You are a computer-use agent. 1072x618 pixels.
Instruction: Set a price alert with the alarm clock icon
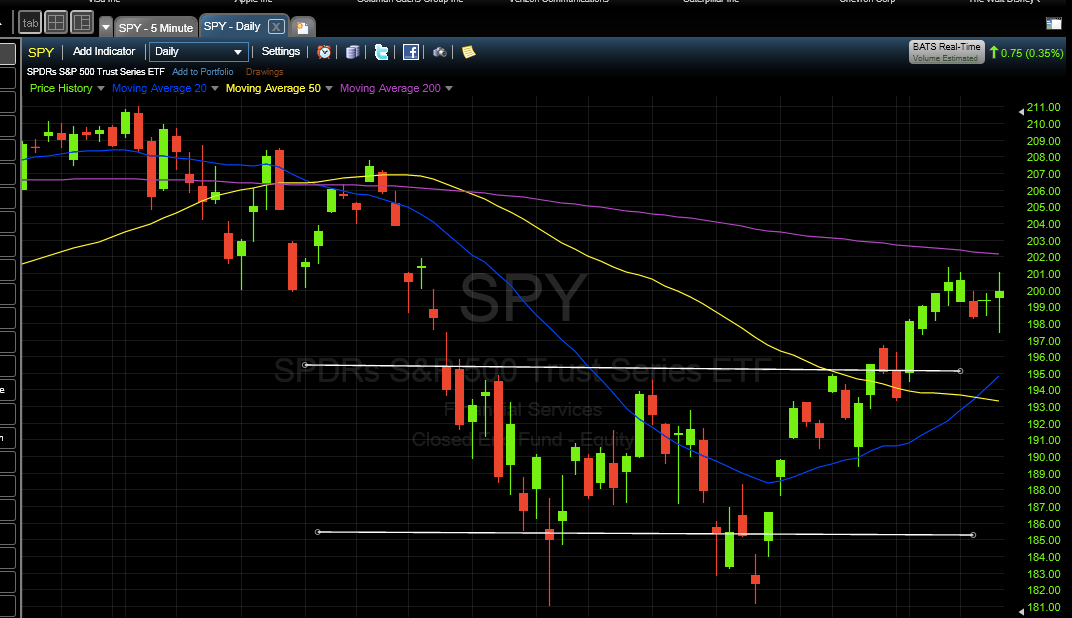[x=324, y=52]
